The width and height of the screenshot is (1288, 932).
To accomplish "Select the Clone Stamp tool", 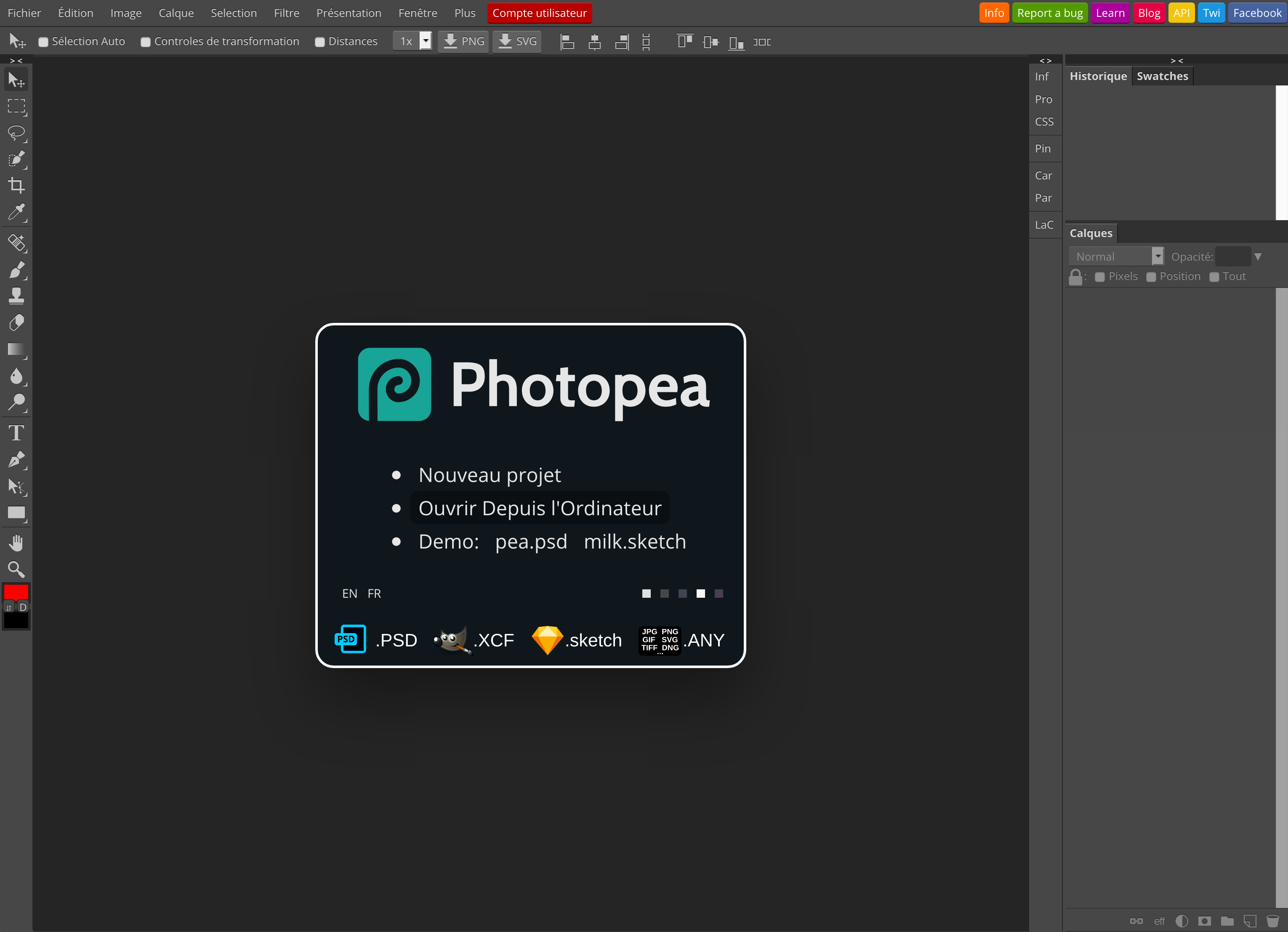I will click(16, 296).
